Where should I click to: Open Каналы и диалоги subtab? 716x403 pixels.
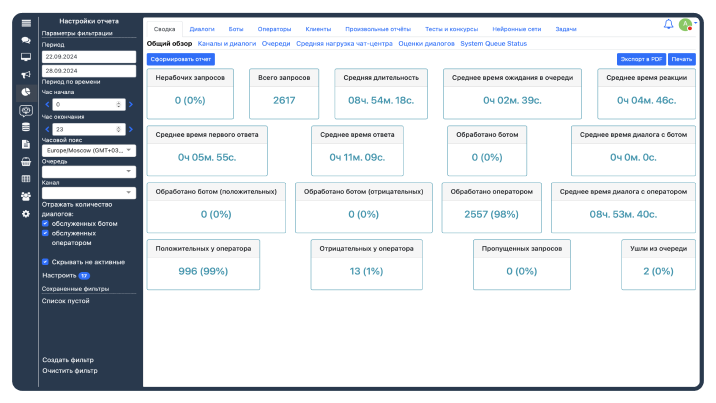pyautogui.click(x=227, y=44)
